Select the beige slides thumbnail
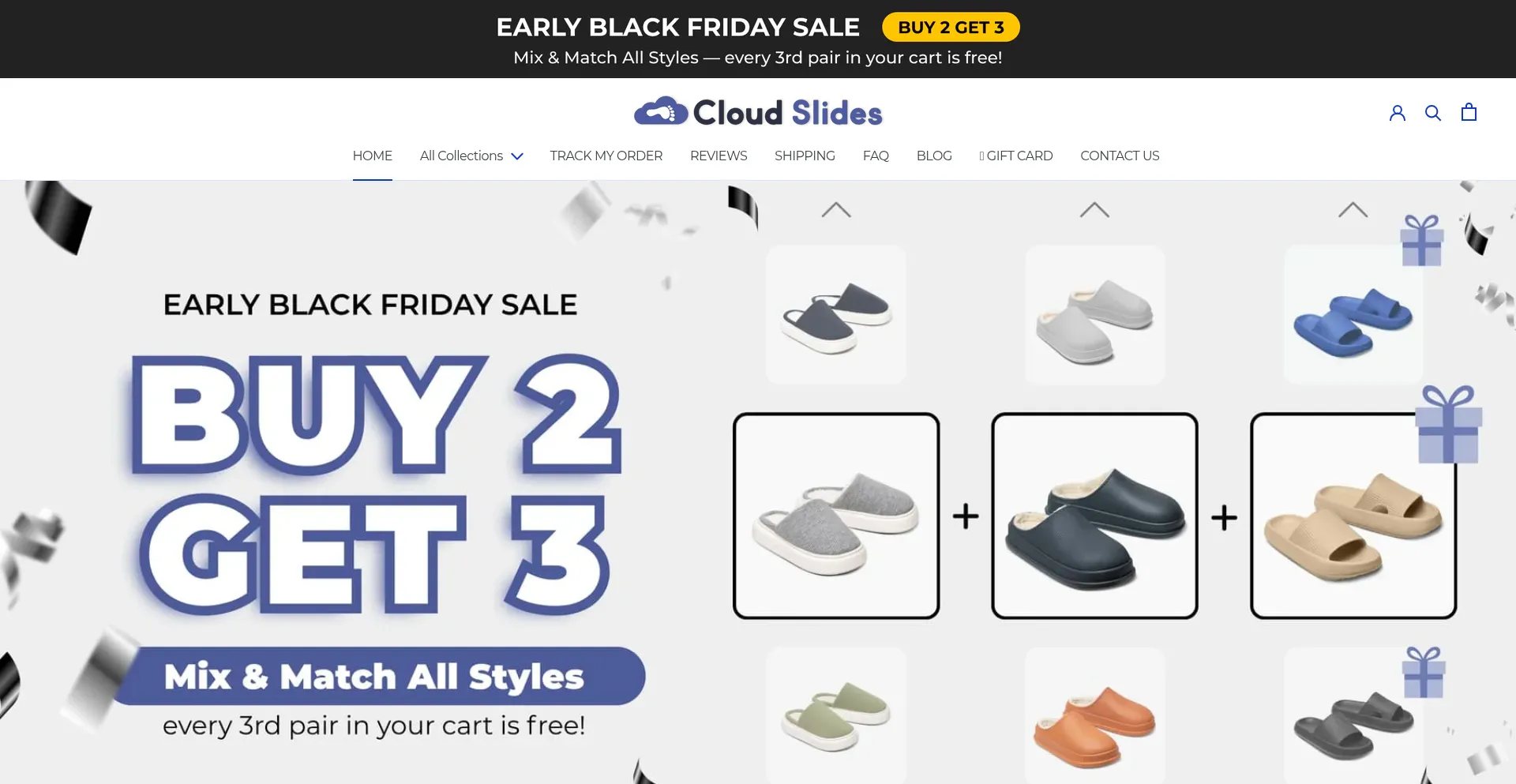Viewport: 1516px width, 784px height. click(x=1353, y=516)
